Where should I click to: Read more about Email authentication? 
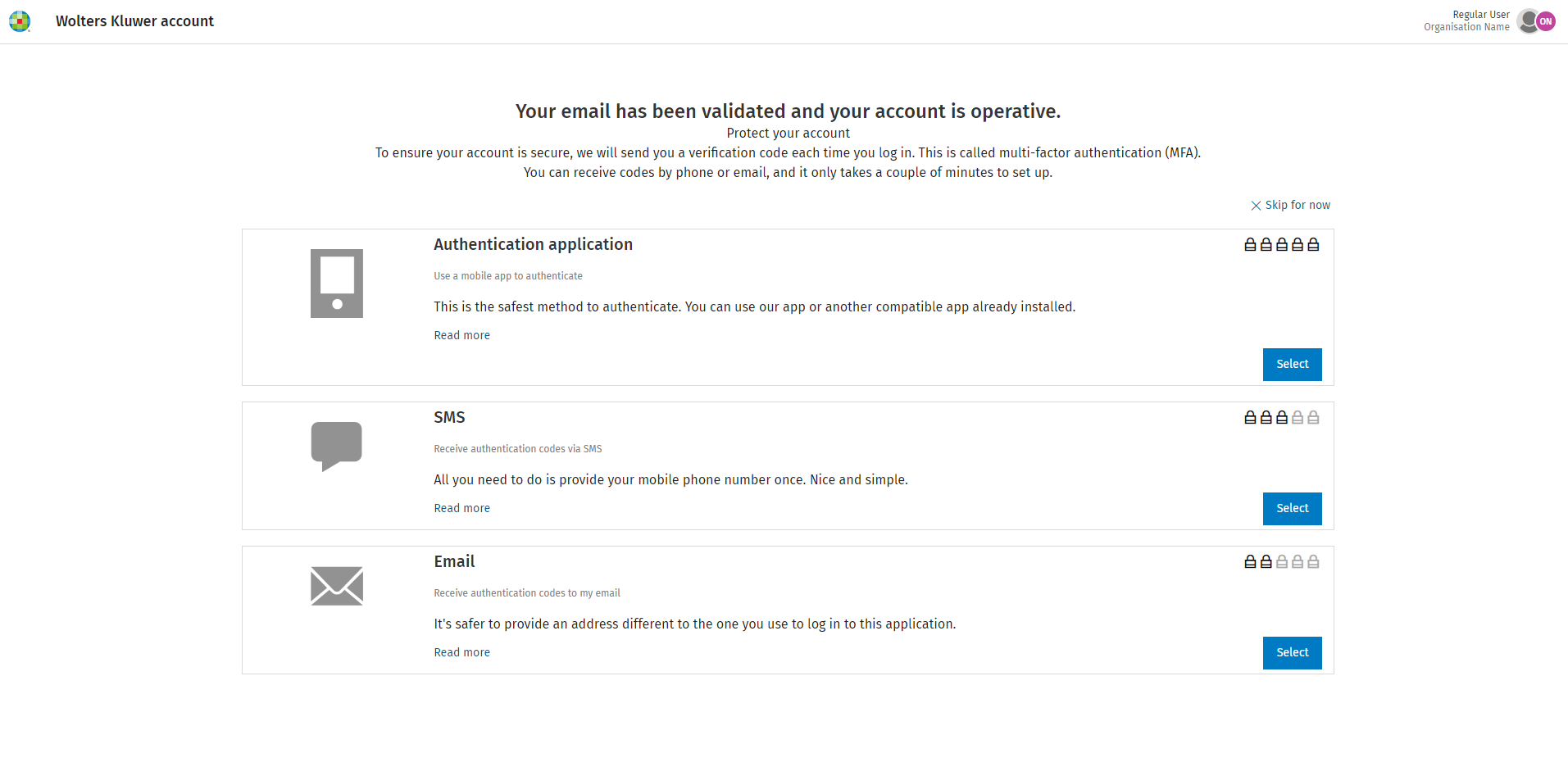[462, 652]
